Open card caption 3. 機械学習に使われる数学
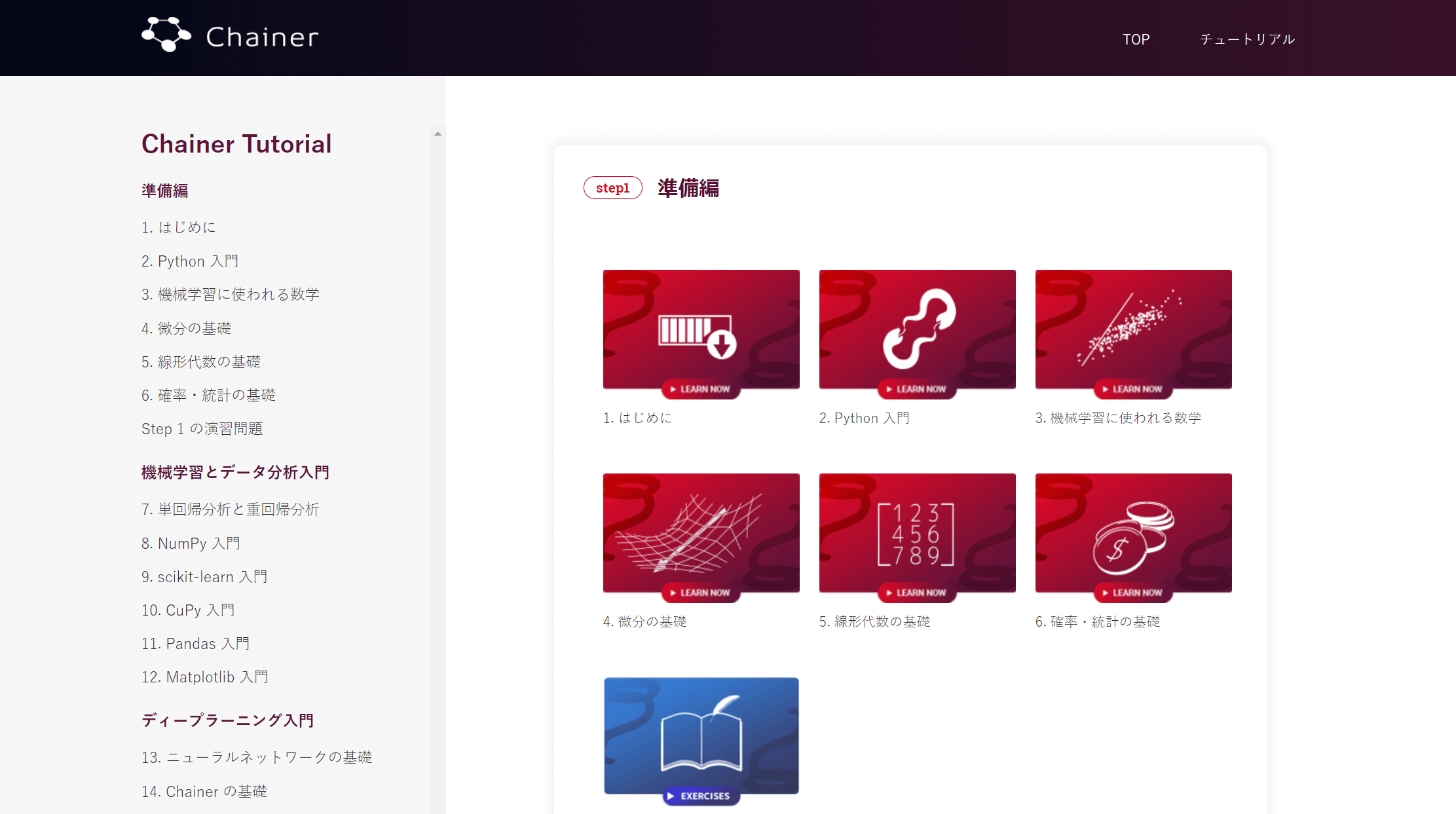 coord(1118,418)
